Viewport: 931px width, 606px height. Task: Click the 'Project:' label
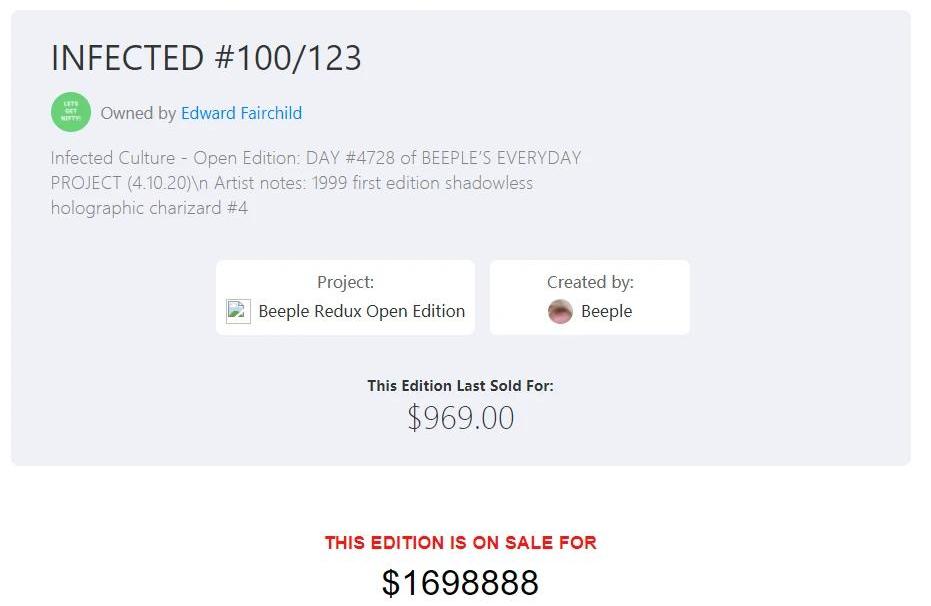point(345,282)
